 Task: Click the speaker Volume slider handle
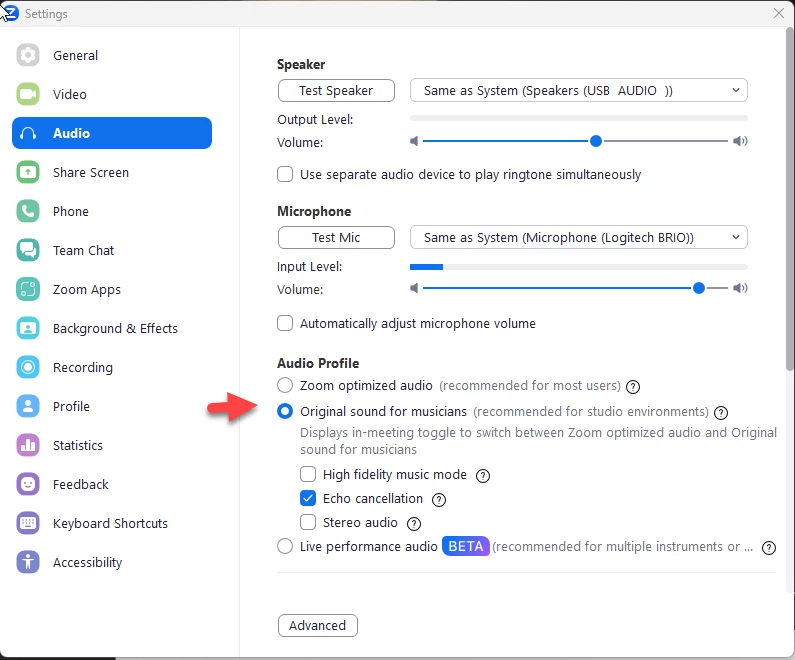pos(596,141)
